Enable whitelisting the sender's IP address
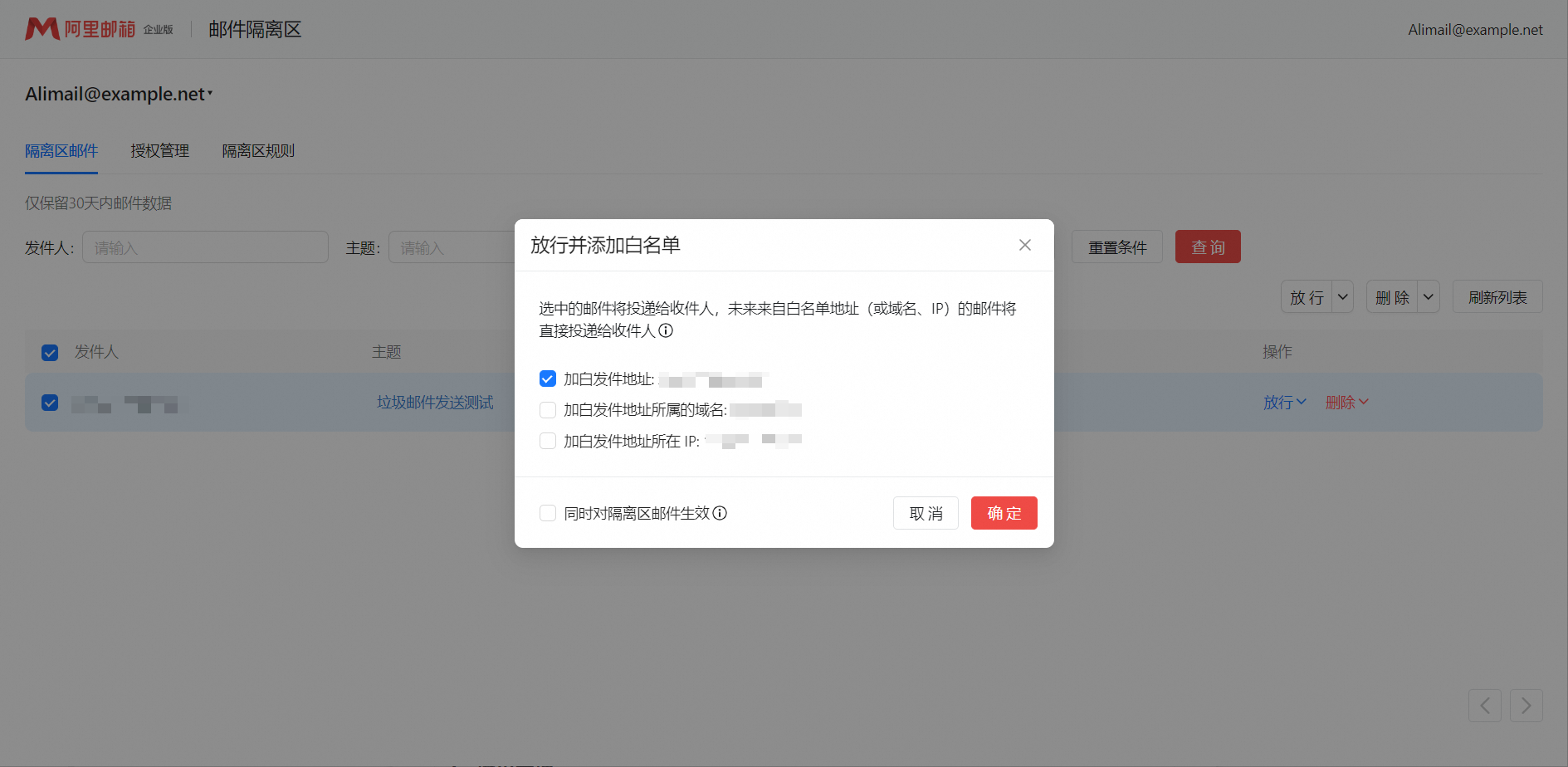The image size is (1568, 767). 548,441
